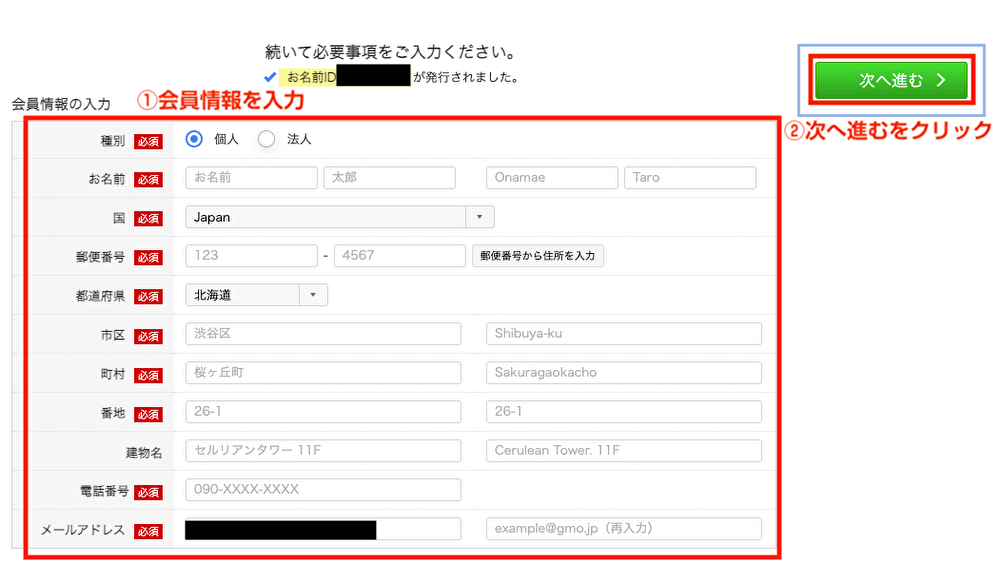The height and width of the screenshot is (564, 1000).
Task: Click the postal code 4567 field
Action: coord(399,256)
